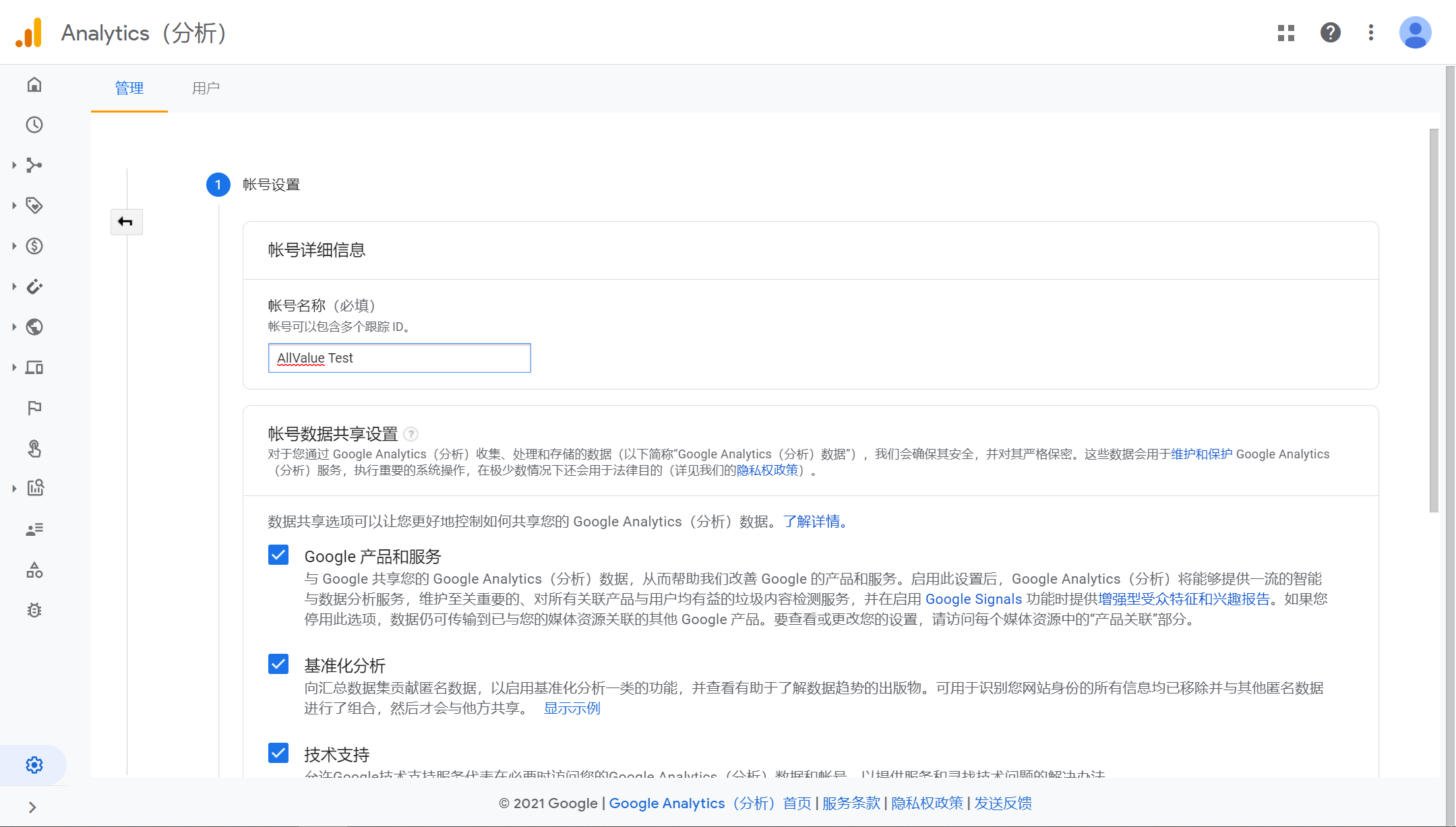Open the Admin gear icon in sidebar
Image resolution: width=1456 pixels, height=827 pixels.
[x=34, y=765]
